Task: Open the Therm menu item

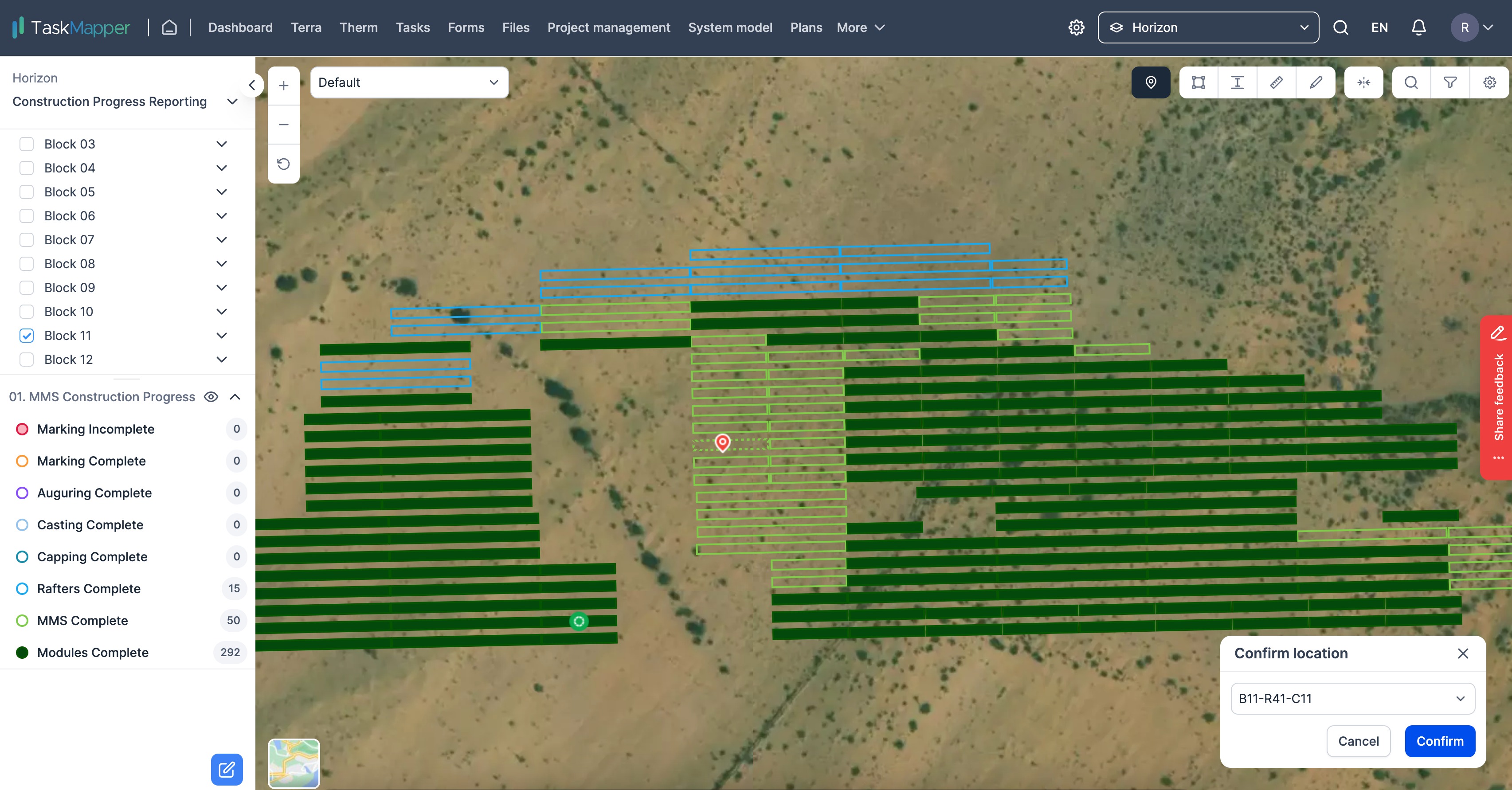Action: 358,27
